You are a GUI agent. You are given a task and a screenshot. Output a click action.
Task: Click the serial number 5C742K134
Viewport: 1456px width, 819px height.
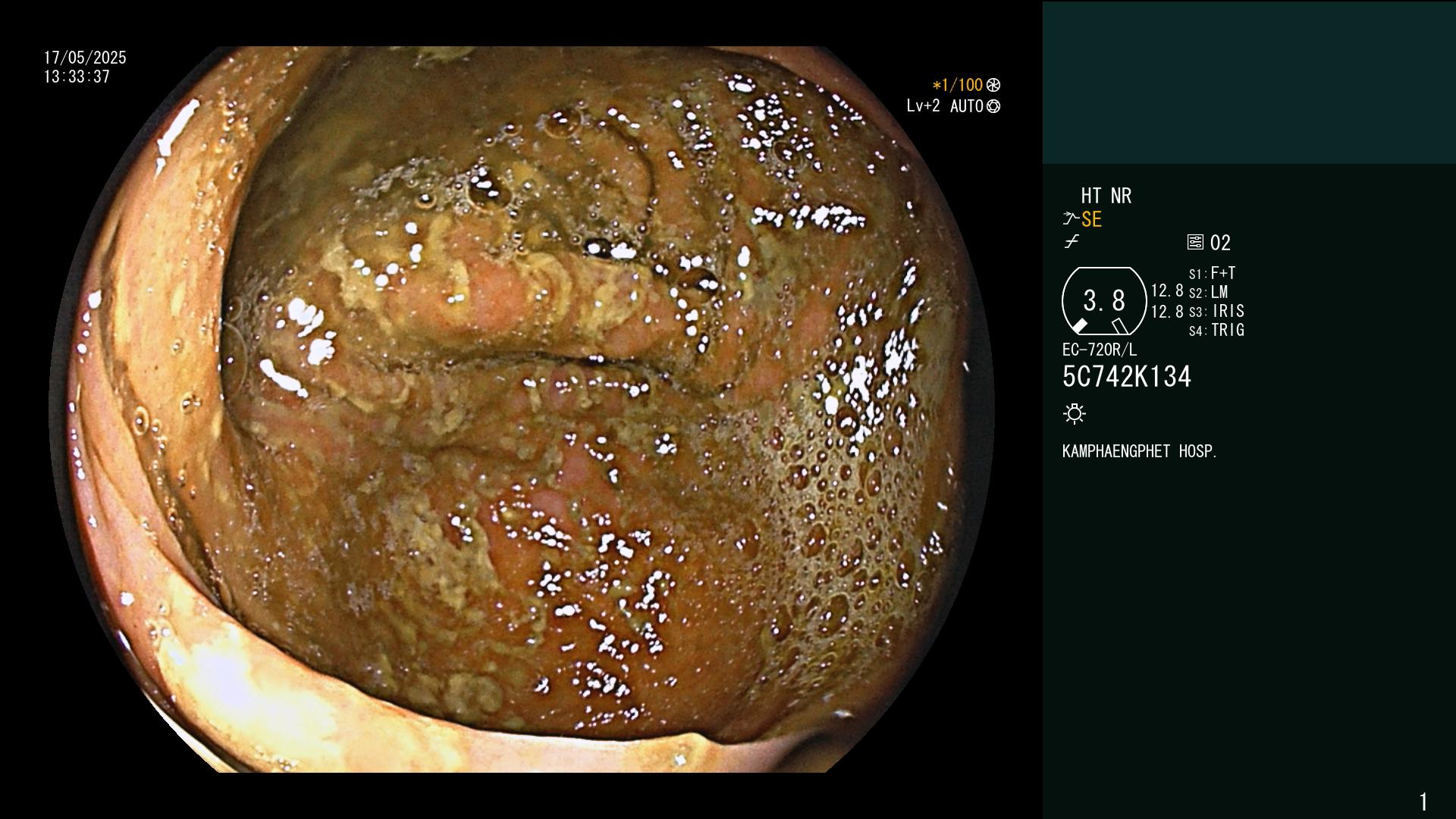coord(1127,377)
